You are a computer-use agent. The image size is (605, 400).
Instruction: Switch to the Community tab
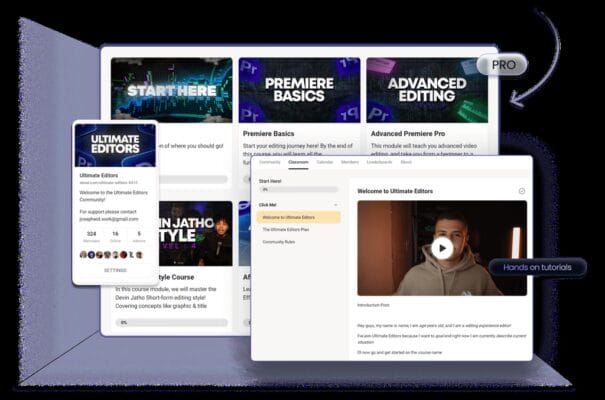click(x=270, y=162)
